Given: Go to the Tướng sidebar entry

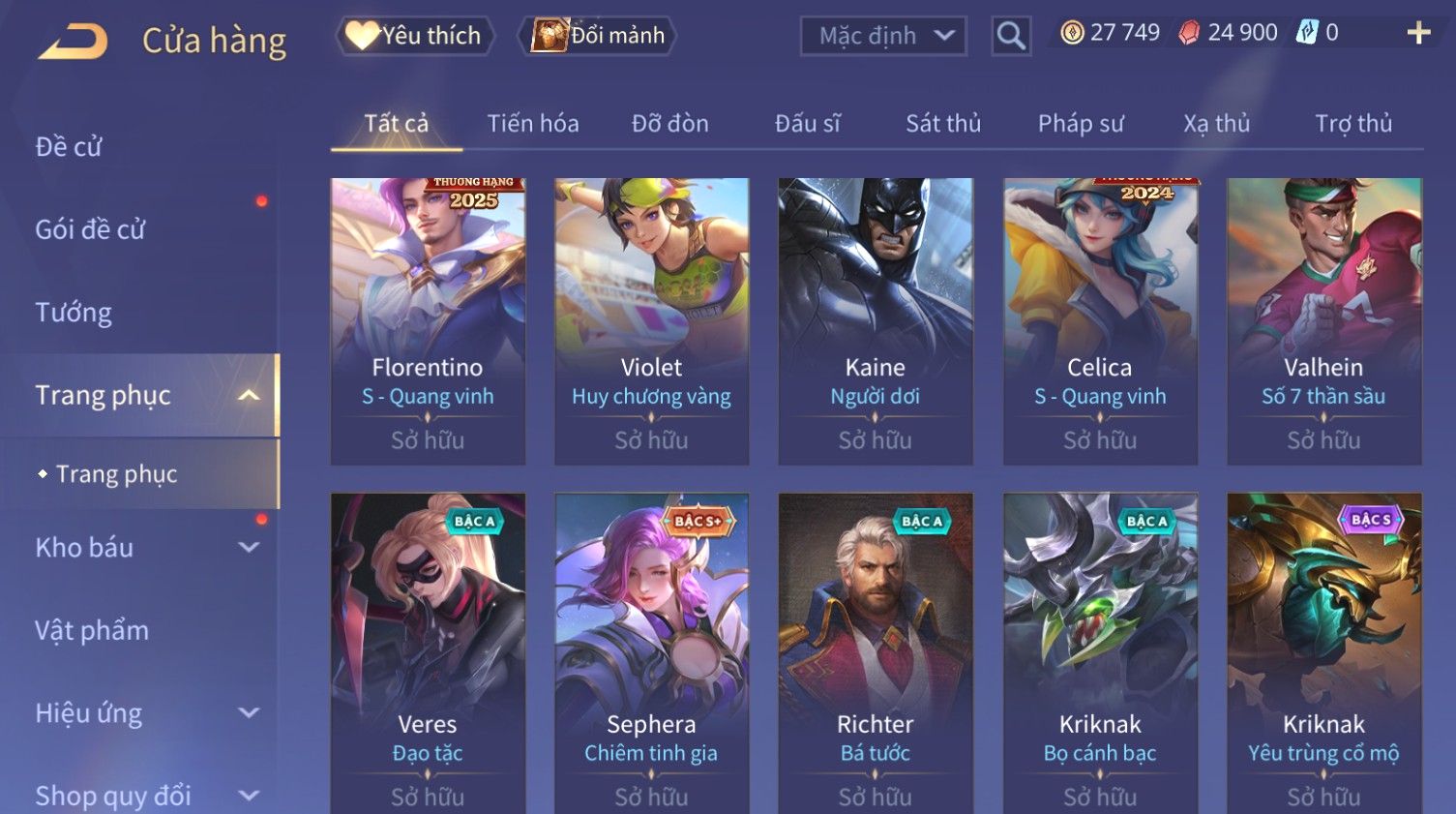Looking at the screenshot, I should click(74, 313).
